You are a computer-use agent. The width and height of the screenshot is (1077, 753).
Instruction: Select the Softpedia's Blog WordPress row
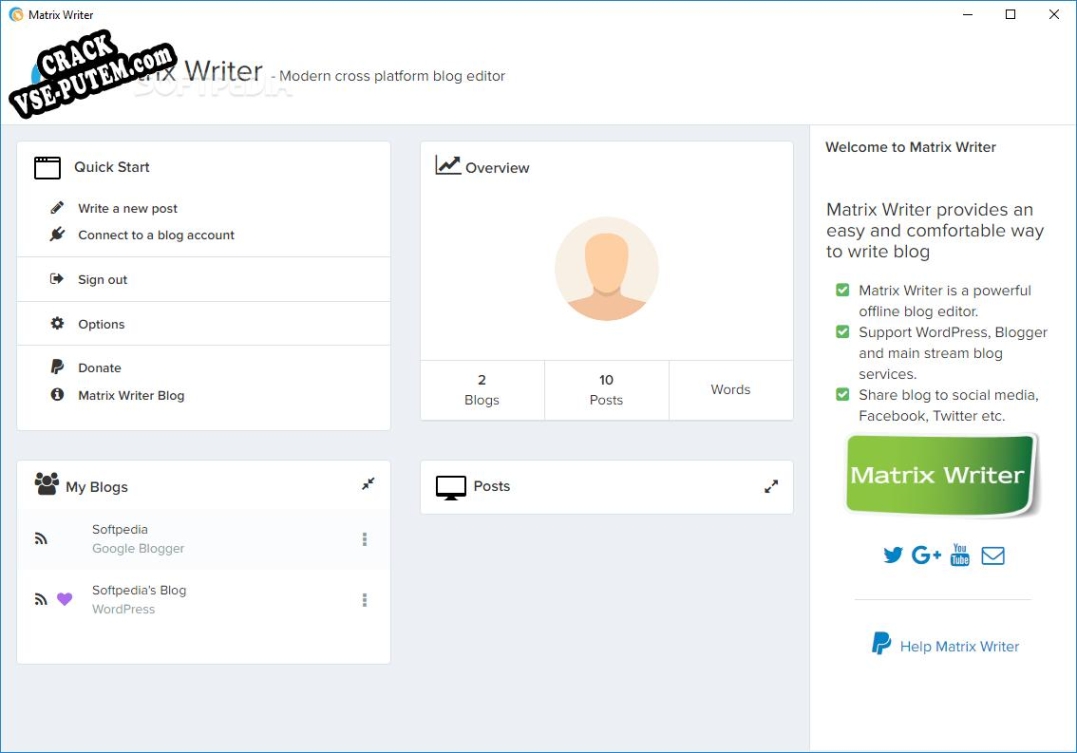pyautogui.click(x=203, y=600)
